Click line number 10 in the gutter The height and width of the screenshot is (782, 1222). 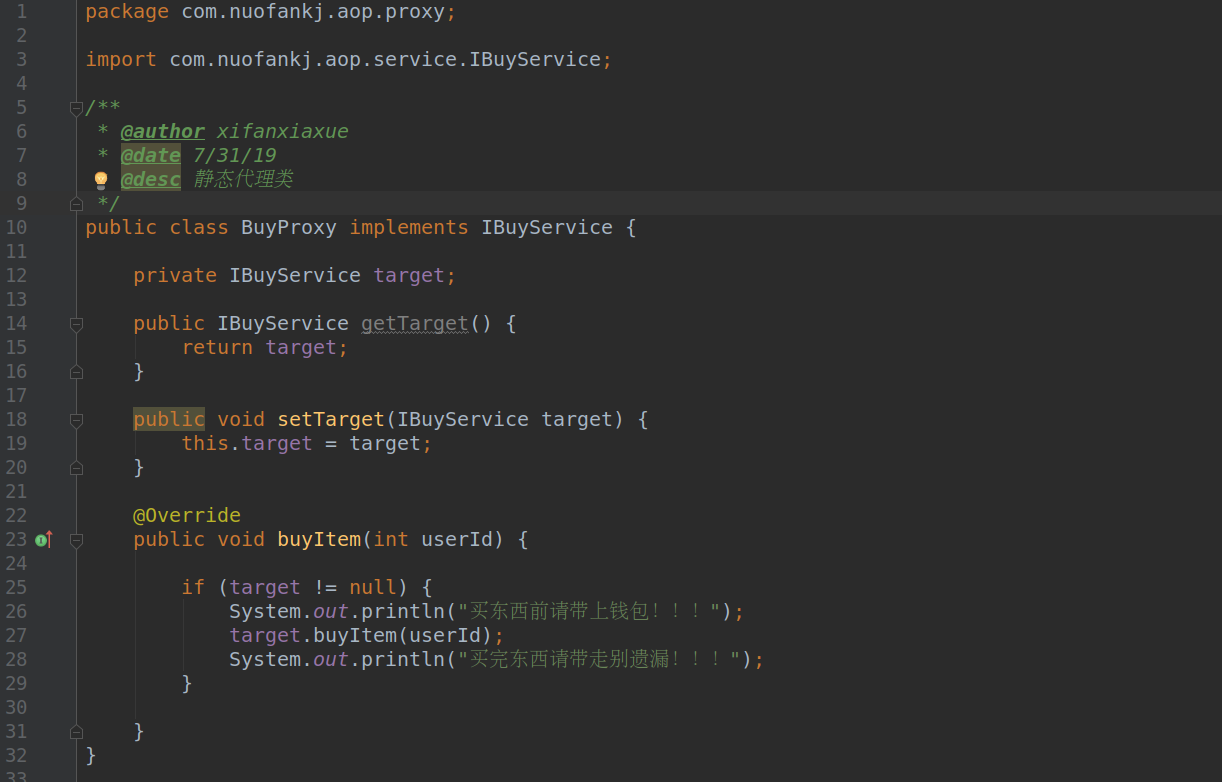16,227
